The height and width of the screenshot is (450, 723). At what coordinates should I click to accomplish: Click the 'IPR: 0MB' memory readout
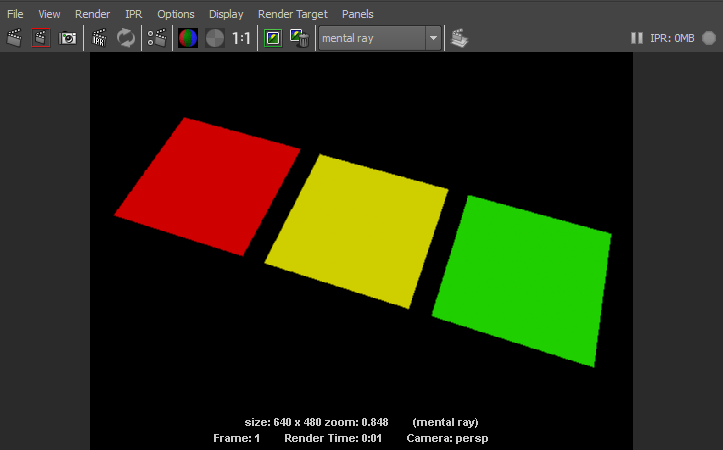pyautogui.click(x=672, y=38)
